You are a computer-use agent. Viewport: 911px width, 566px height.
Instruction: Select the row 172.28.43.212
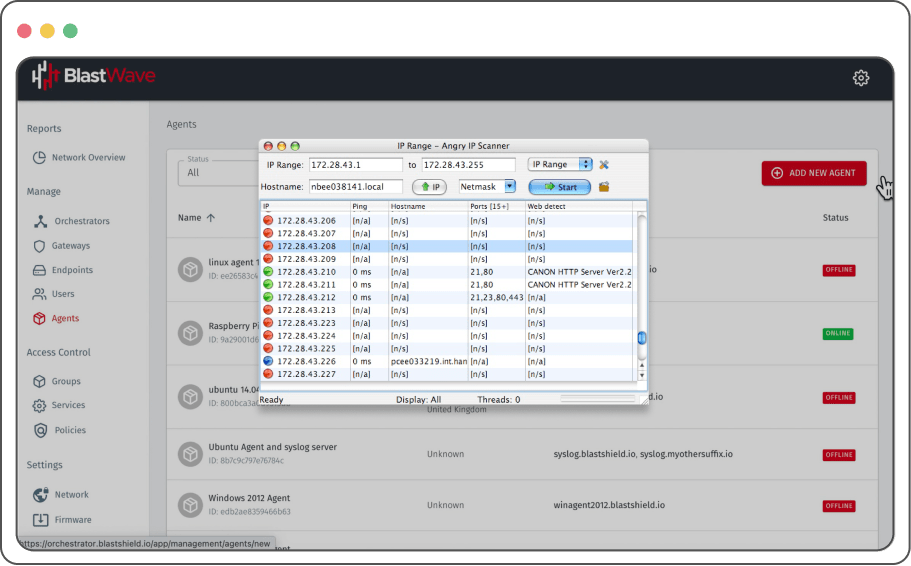pos(447,298)
